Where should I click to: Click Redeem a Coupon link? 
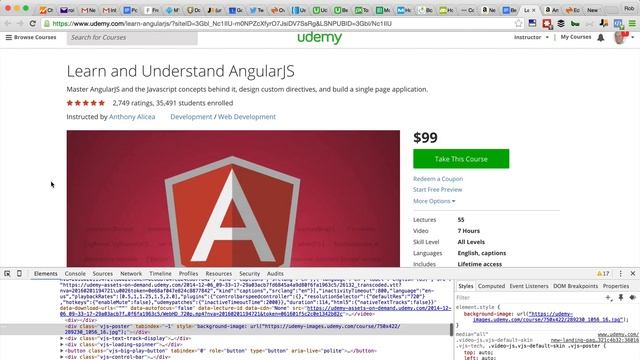(x=438, y=179)
